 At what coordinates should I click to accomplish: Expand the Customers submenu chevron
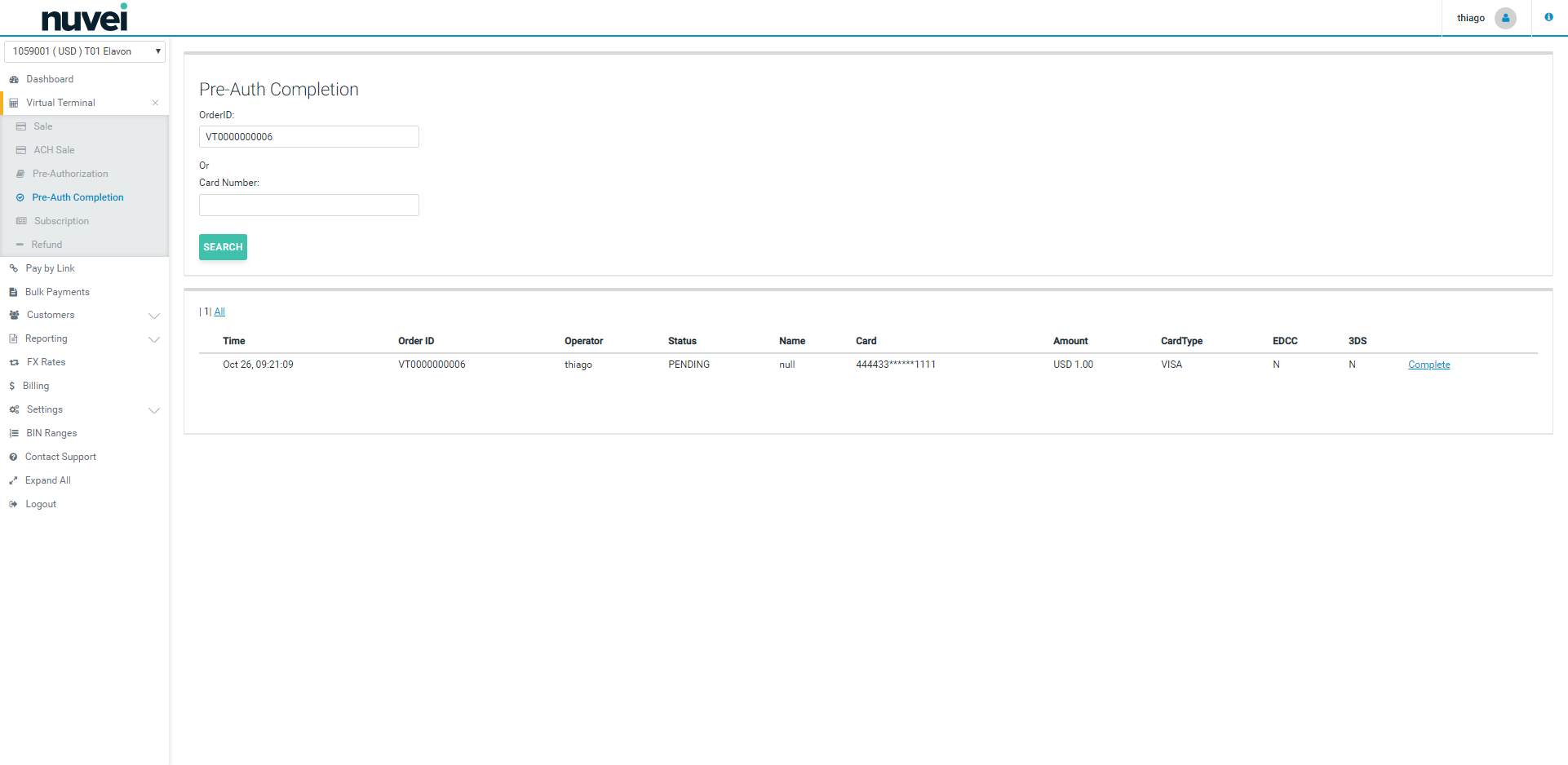point(153,316)
